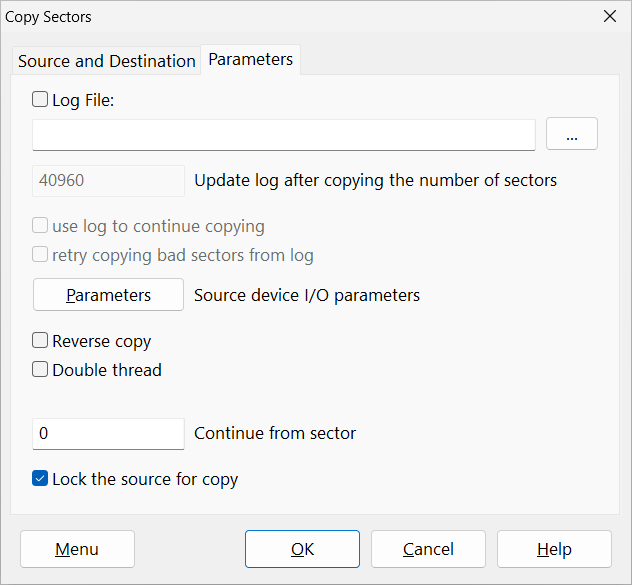Uncheck Lock the source for copy
632x585 pixels.
tap(41, 479)
